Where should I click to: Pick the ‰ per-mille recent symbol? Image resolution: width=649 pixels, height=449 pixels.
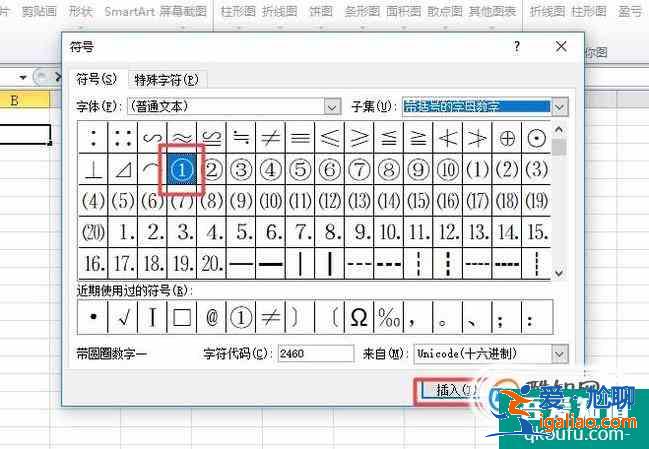click(388, 319)
